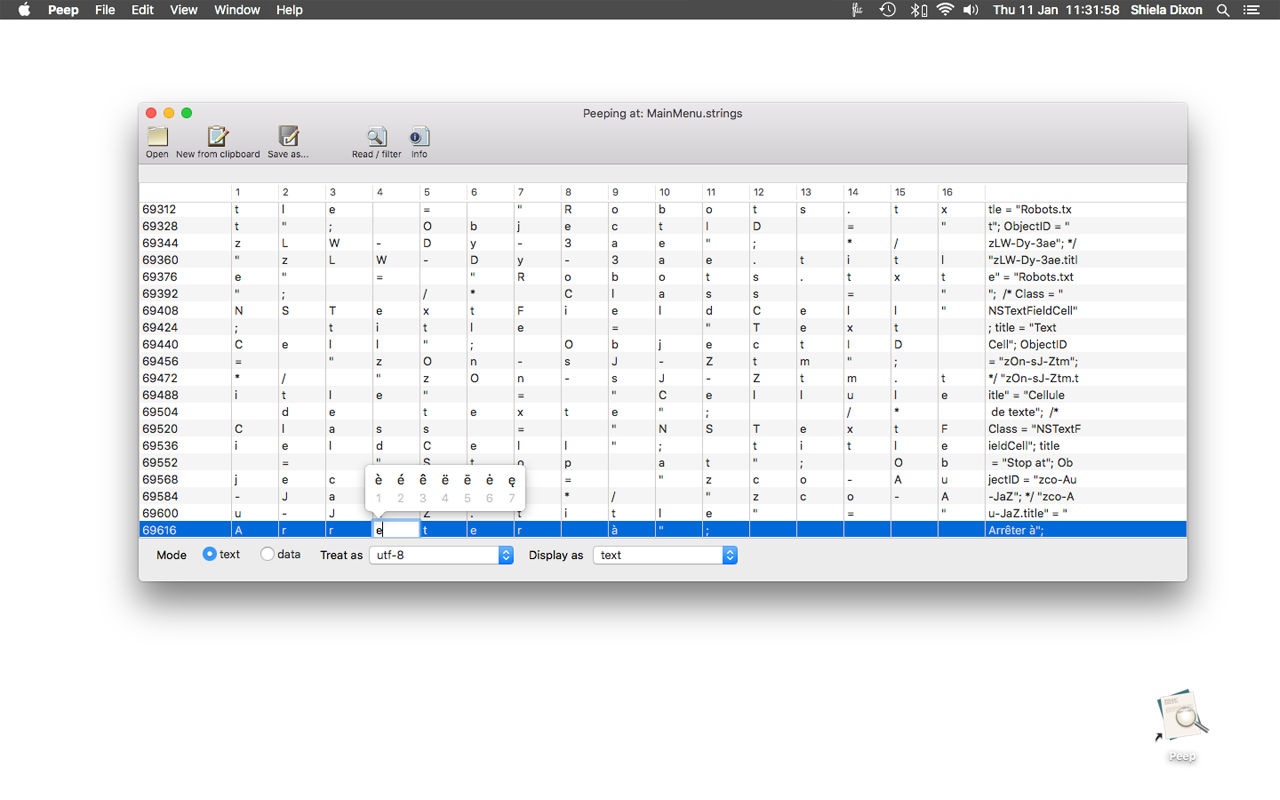Image resolution: width=1280 pixels, height=800 pixels.
Task: Select row offset 69504
Action: coord(160,412)
